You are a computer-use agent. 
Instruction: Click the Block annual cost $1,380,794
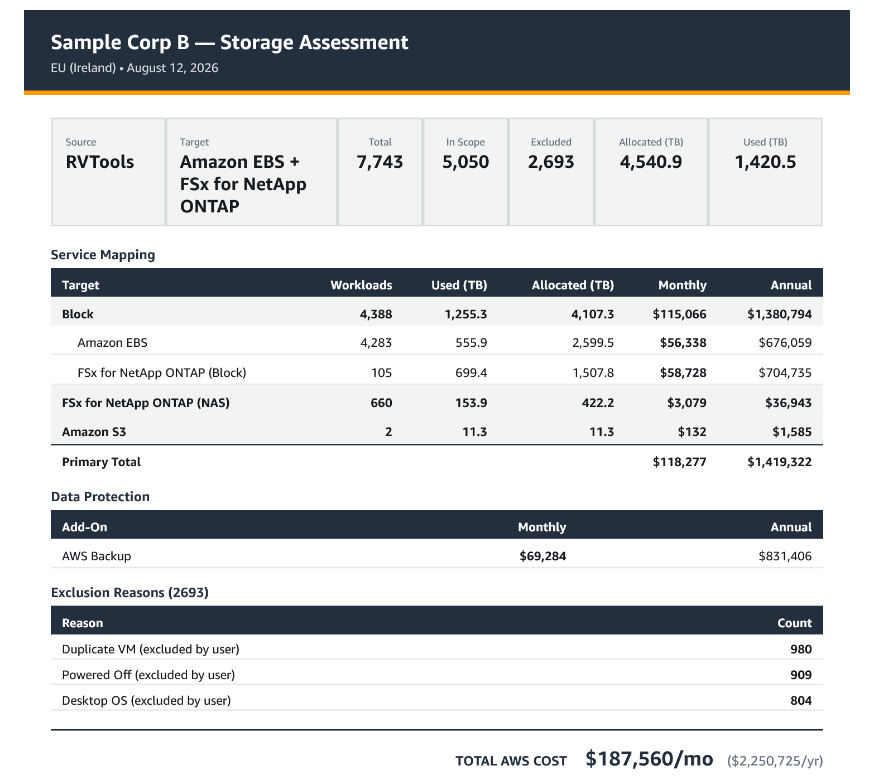pyautogui.click(x=779, y=314)
